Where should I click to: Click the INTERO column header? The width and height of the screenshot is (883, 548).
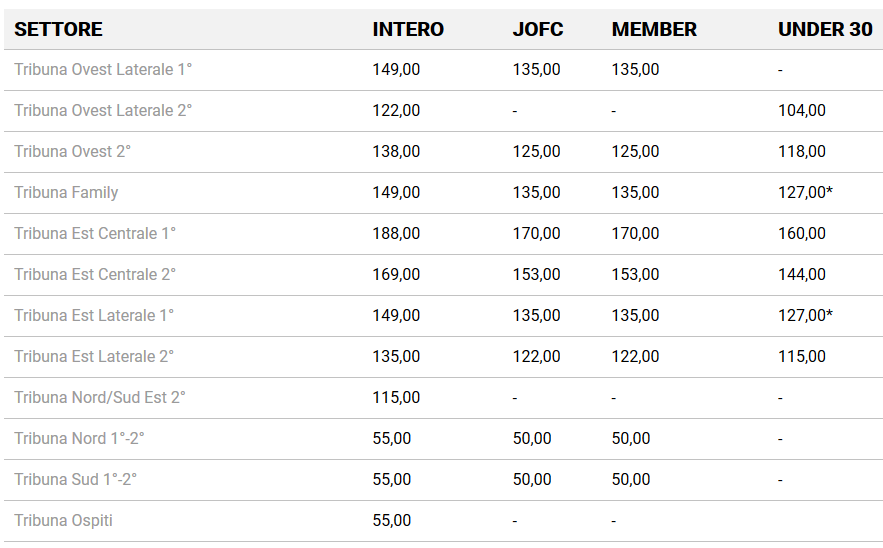pos(408,29)
